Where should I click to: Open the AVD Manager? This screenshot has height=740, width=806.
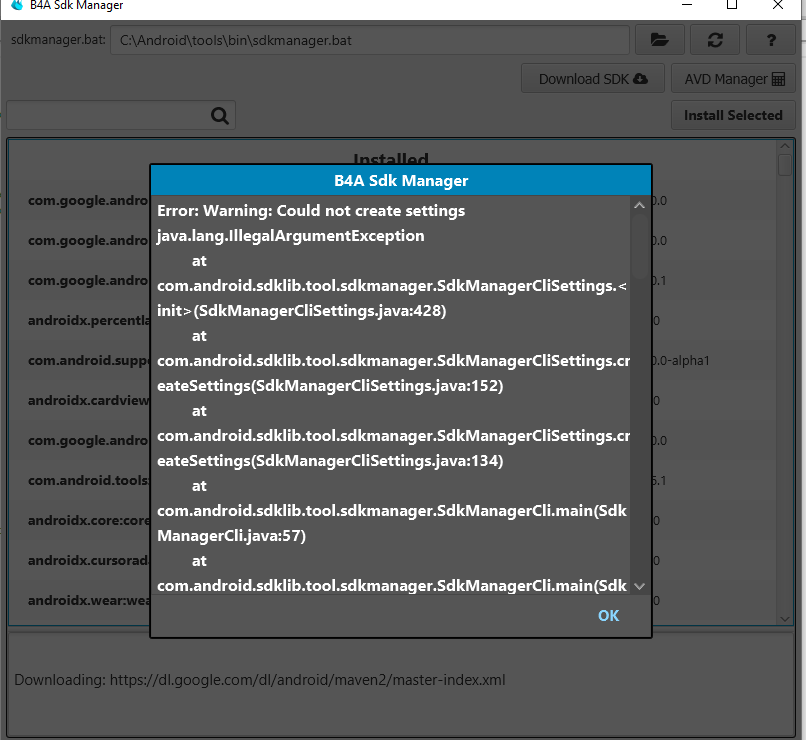(x=733, y=78)
